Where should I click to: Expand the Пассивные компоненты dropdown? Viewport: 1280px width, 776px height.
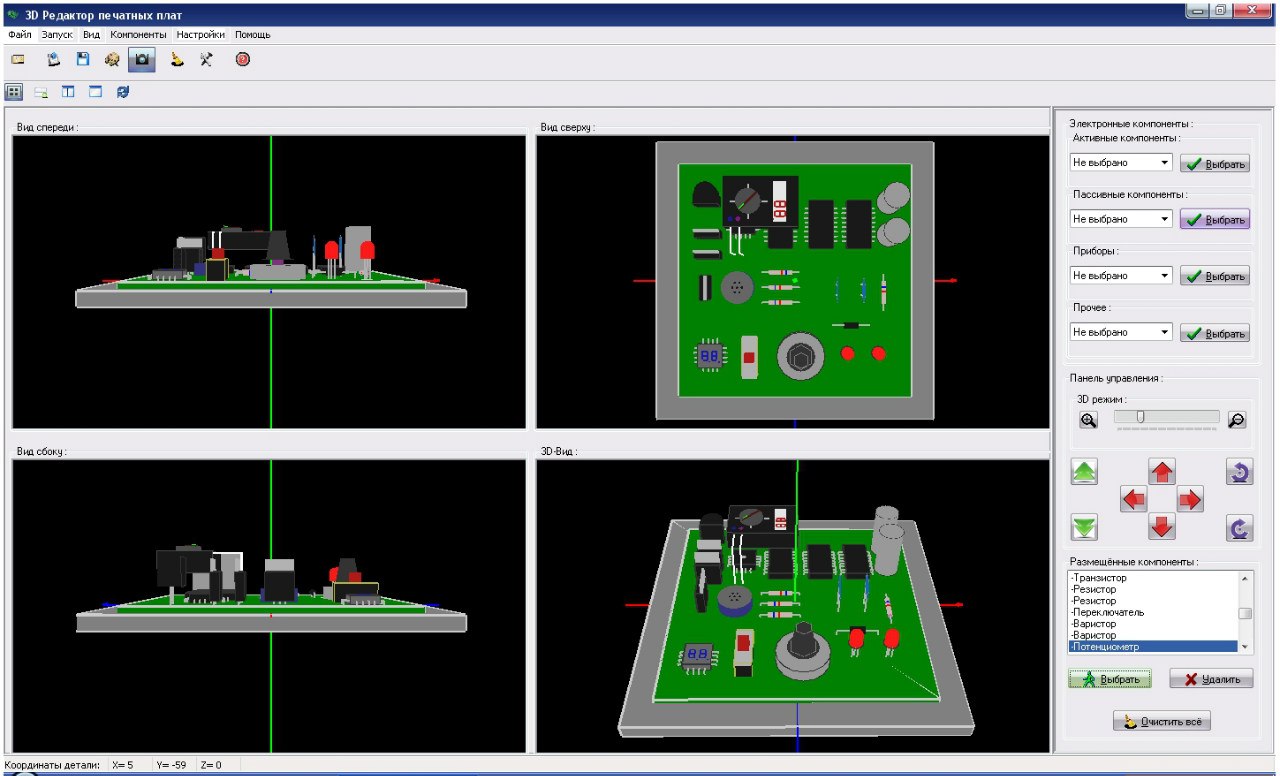[1164, 219]
